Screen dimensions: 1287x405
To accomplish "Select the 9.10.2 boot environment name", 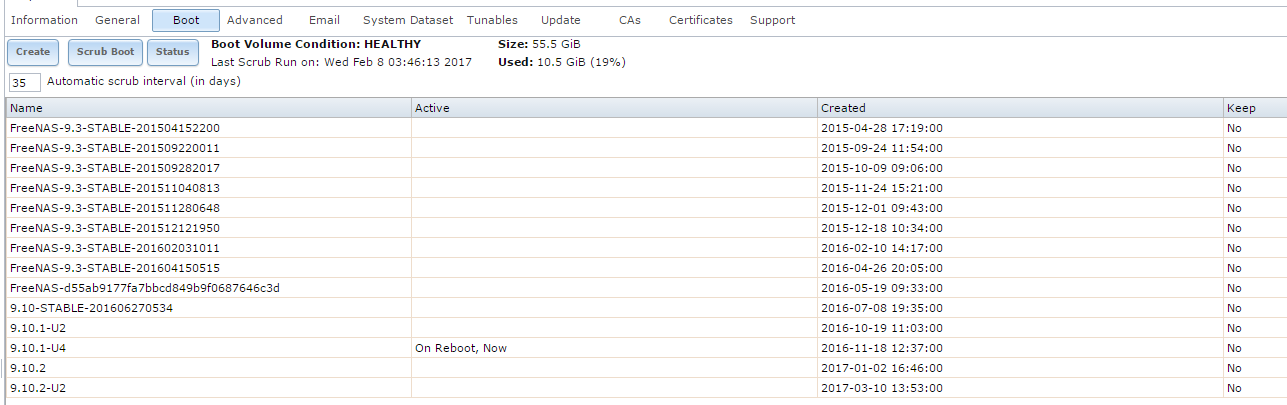I will 27,368.
